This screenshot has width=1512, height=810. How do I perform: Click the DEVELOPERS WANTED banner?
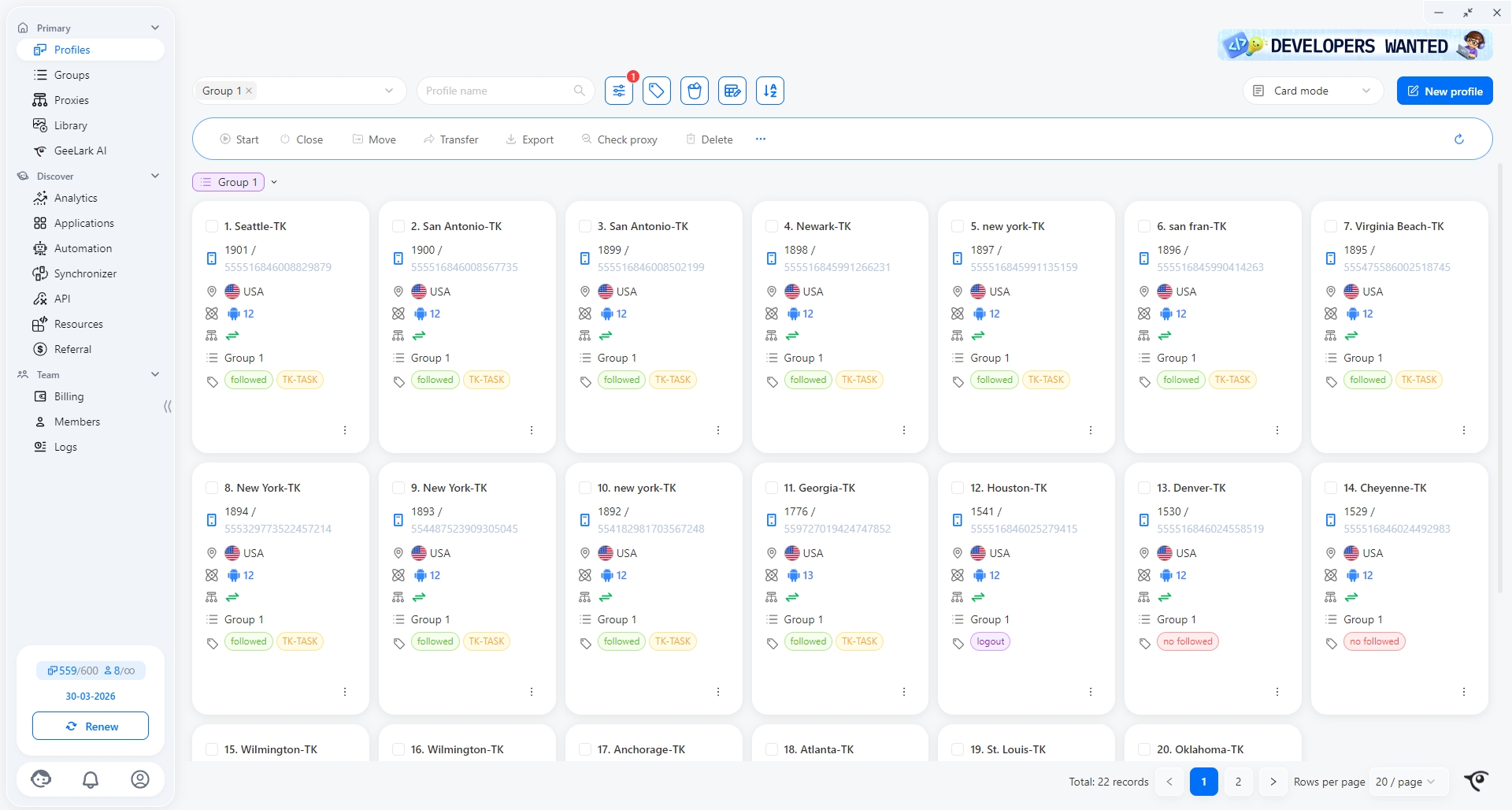[1355, 46]
